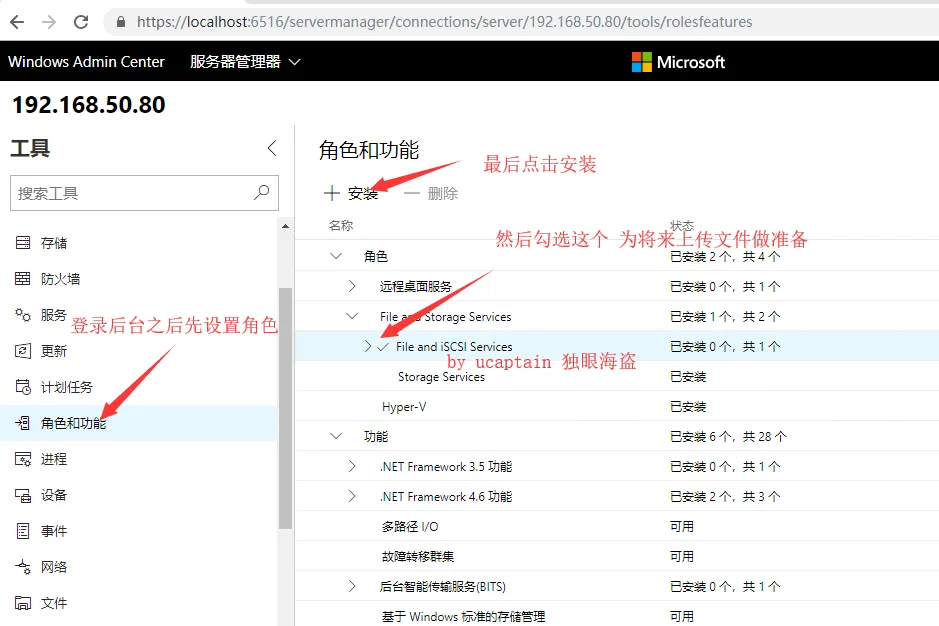Select the Hyper-V role row
Viewport: 939px width, 626px height.
coord(617,406)
